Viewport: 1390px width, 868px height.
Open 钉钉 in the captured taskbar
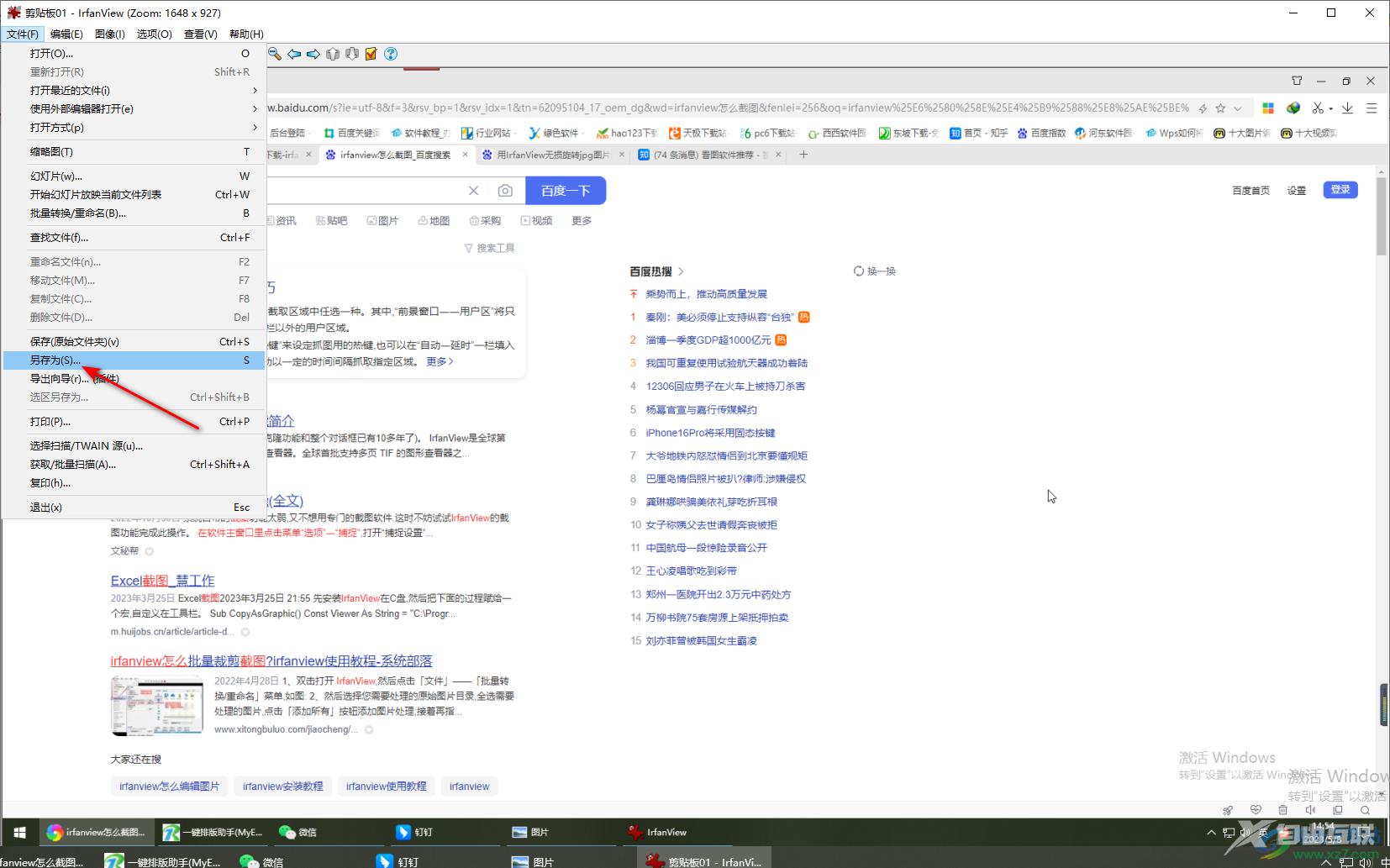click(x=414, y=832)
